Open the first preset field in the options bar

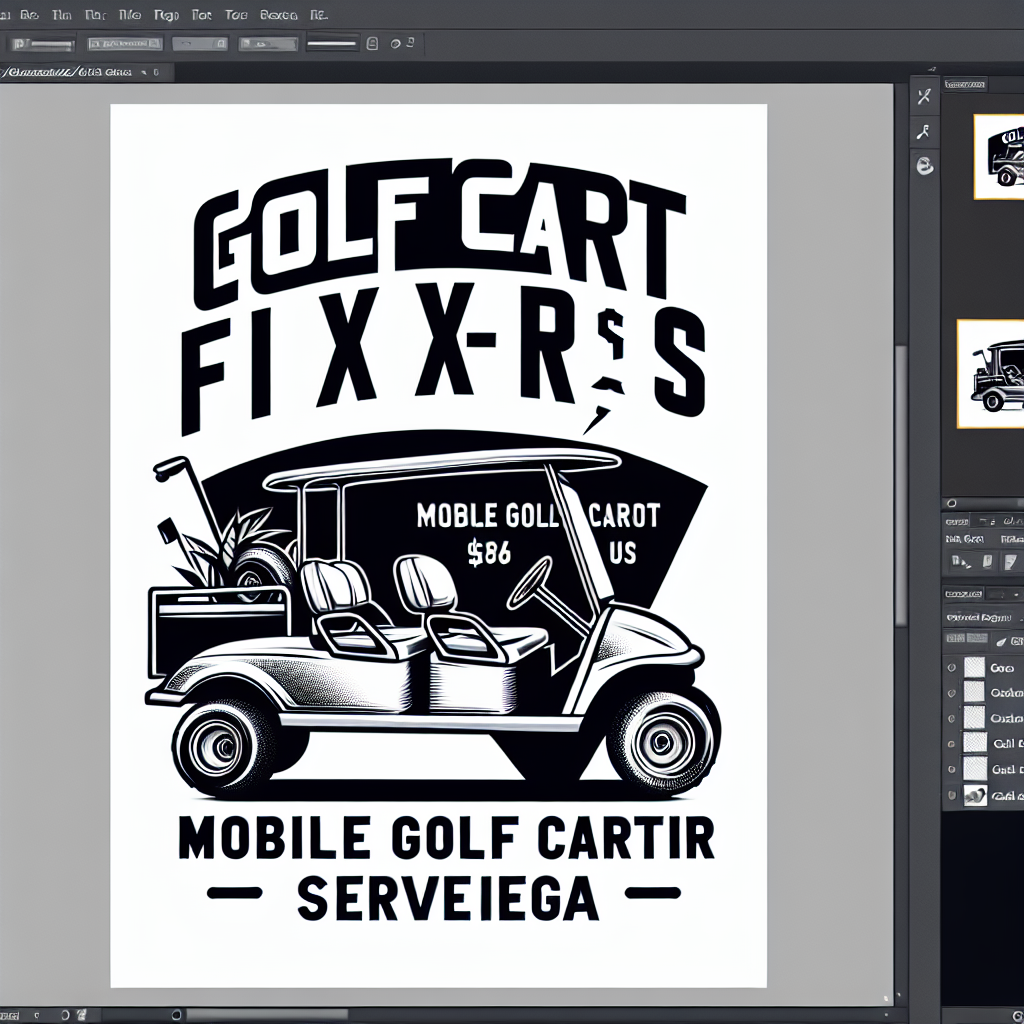[x=43, y=44]
